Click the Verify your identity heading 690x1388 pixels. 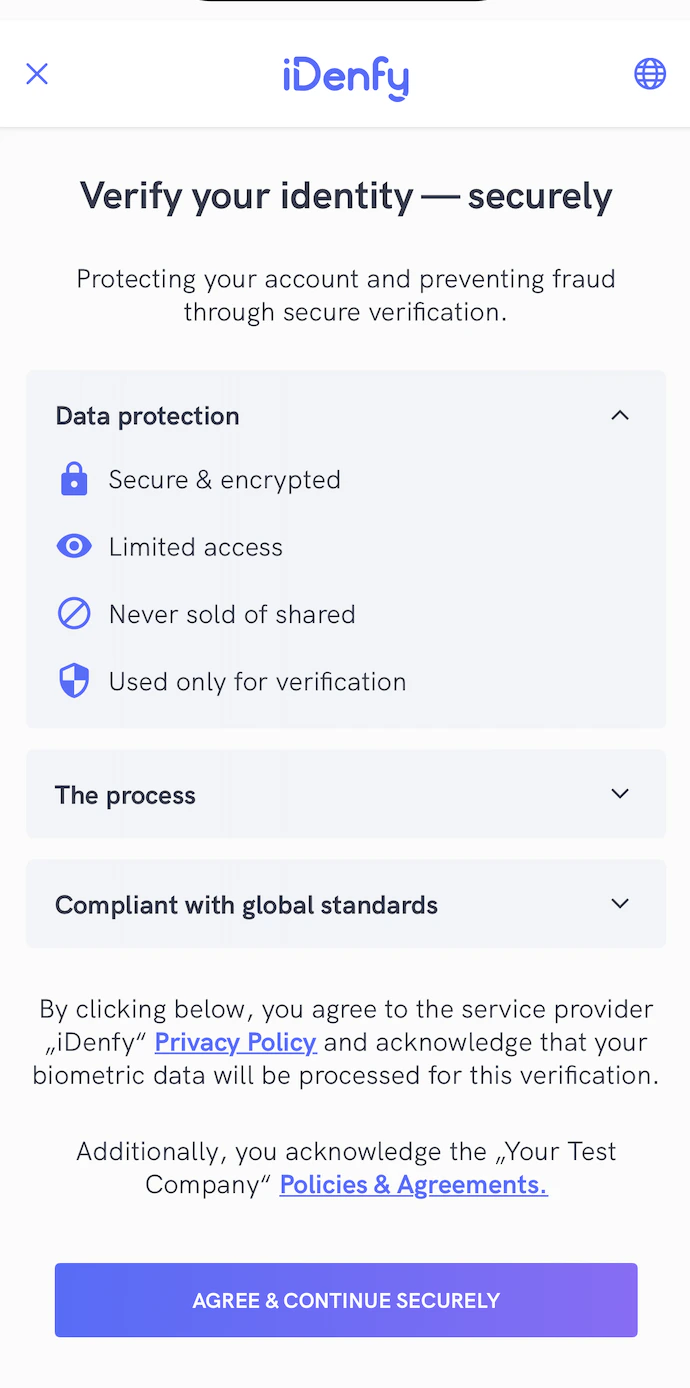[x=345, y=196]
